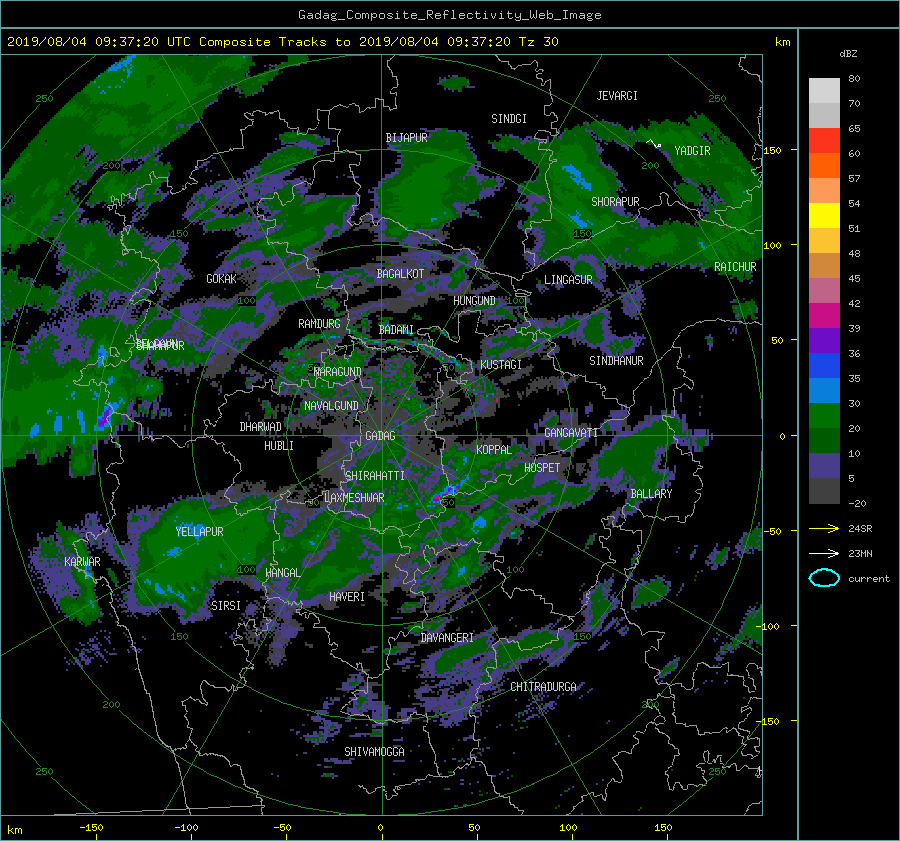Click the 'SIRSI' city label
Screen dimensions: 900x841
[x=226, y=606]
